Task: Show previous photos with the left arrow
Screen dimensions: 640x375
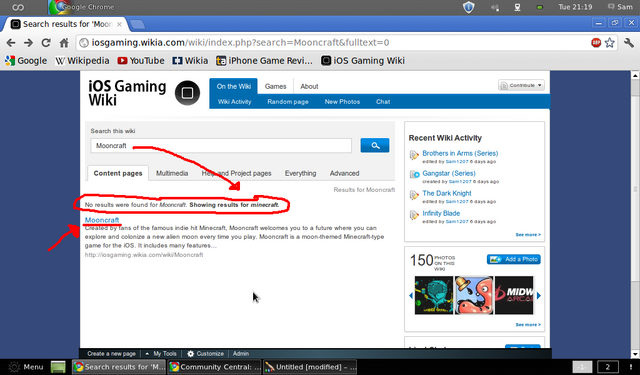Action: [411, 295]
